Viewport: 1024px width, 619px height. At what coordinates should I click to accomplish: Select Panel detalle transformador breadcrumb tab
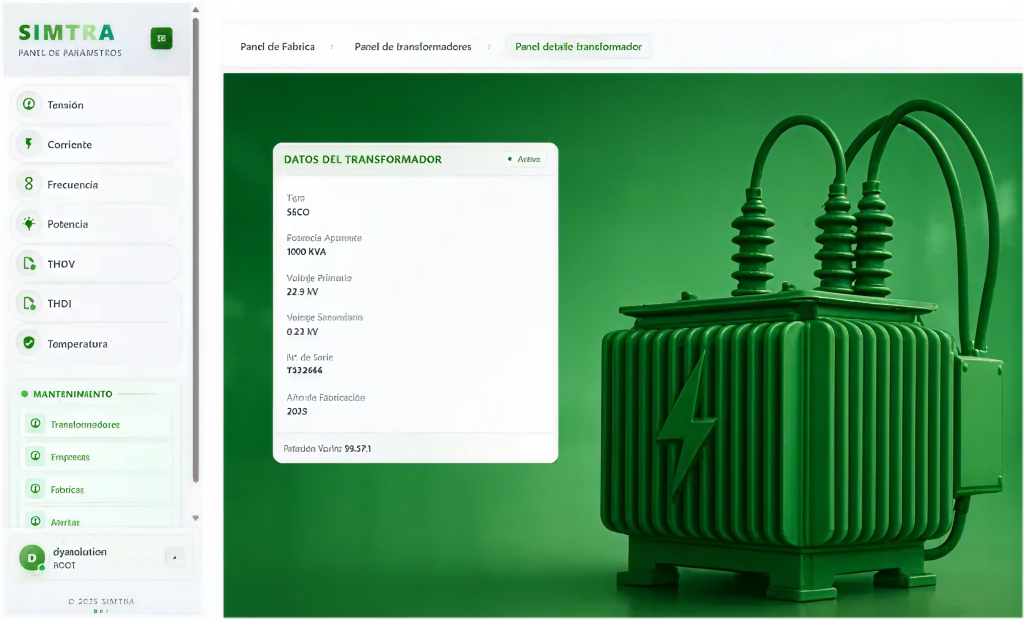579,46
